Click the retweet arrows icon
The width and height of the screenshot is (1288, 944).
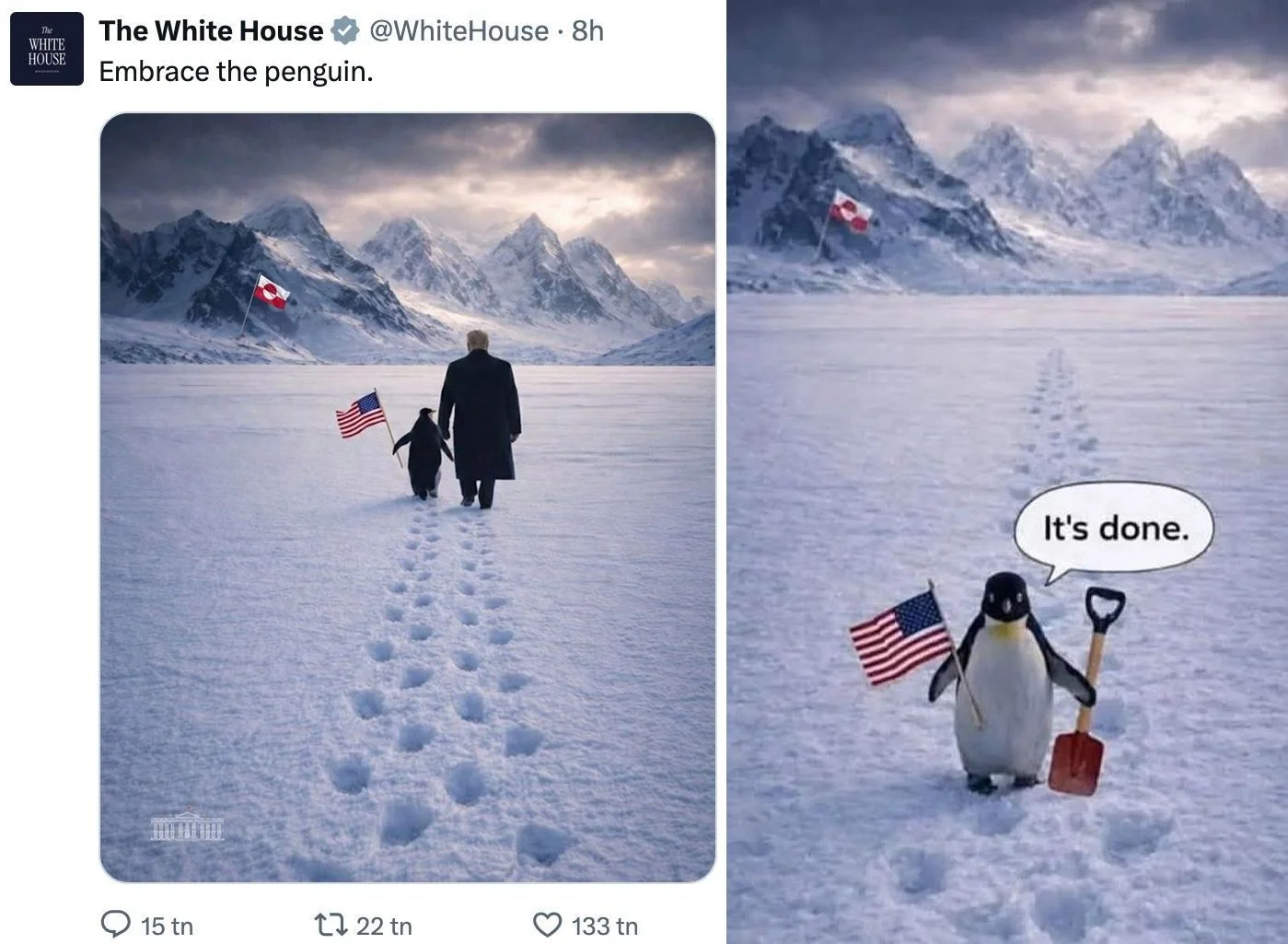(329, 924)
